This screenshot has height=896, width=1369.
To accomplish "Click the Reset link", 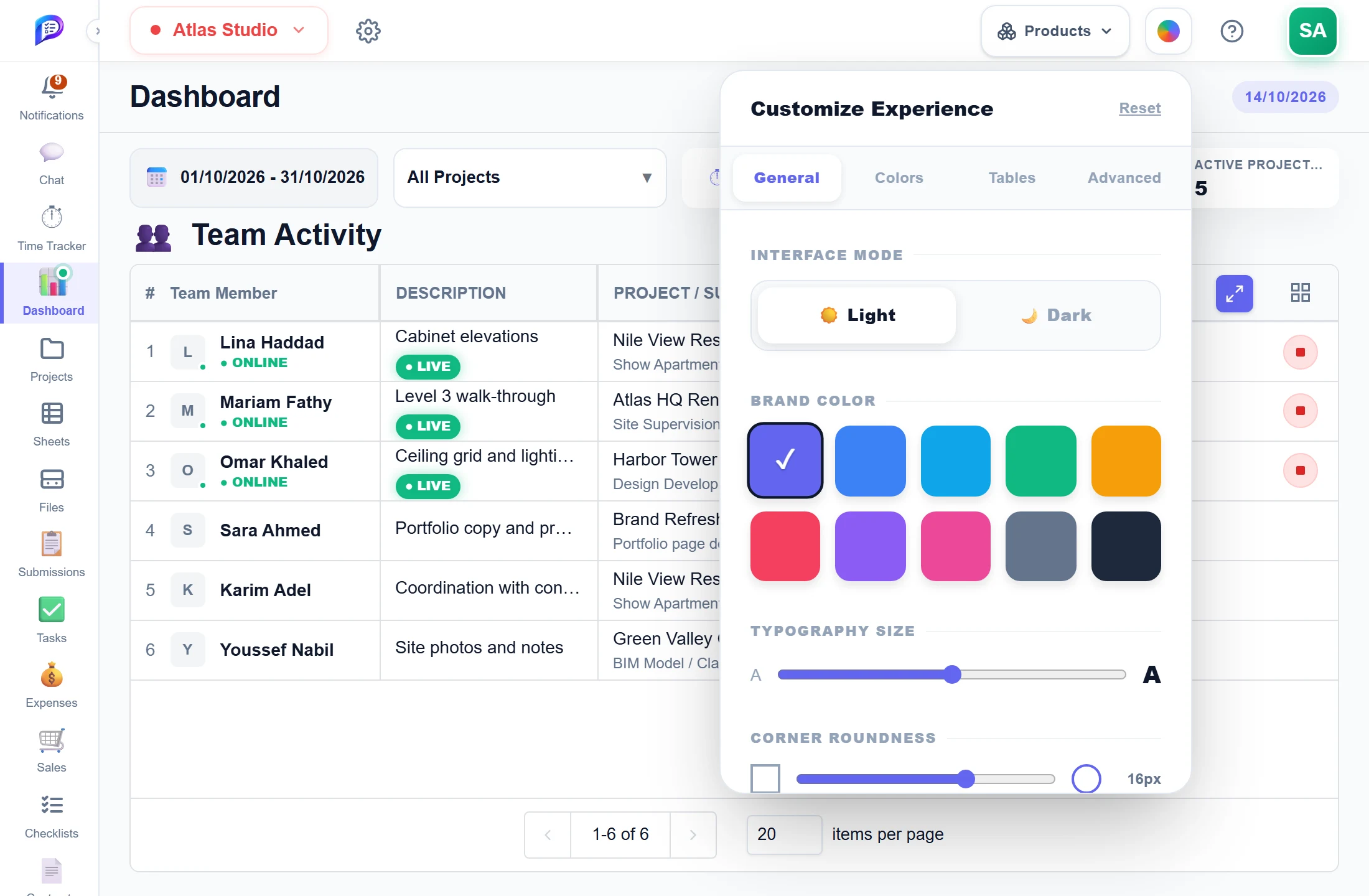I will point(1140,108).
